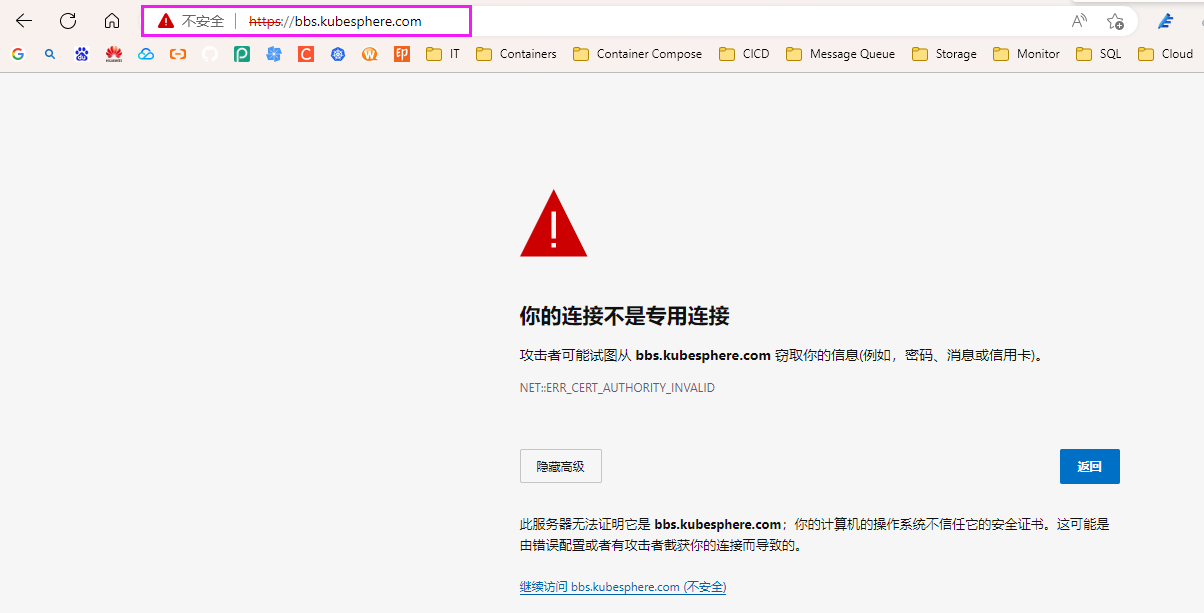Expand the Monitor bookmarks folder
The width and height of the screenshot is (1204, 613).
pos(1027,54)
